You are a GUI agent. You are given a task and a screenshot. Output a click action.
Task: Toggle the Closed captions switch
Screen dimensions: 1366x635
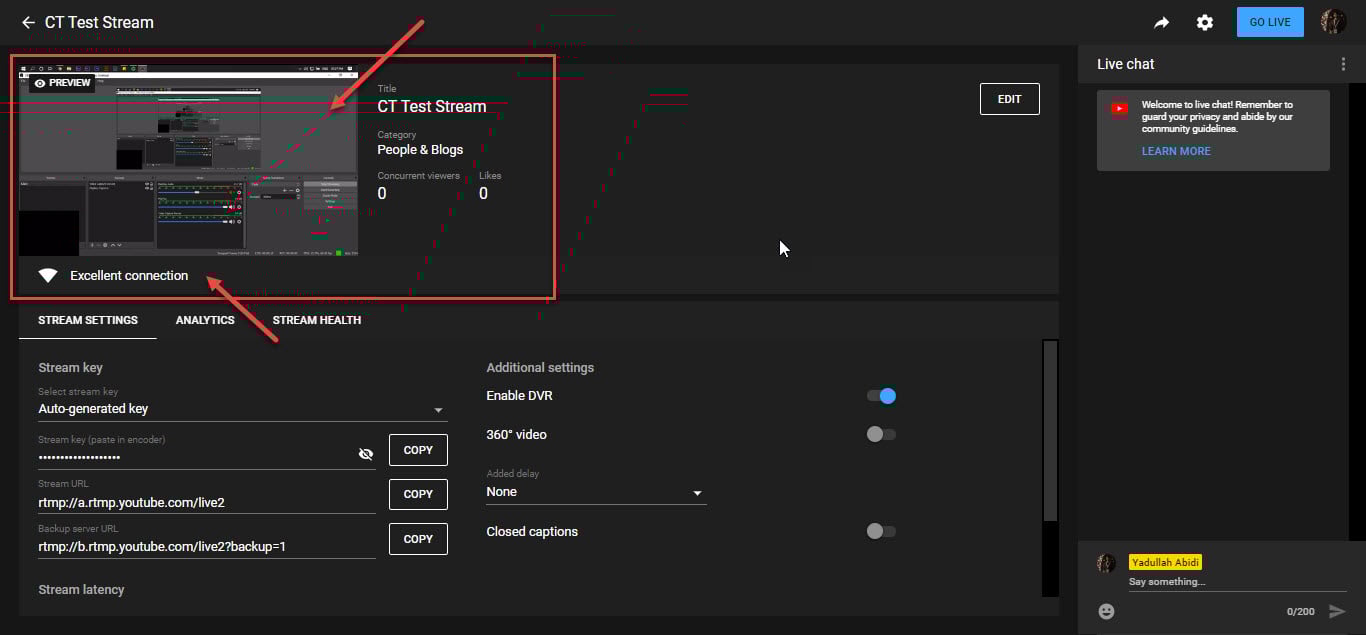881,531
